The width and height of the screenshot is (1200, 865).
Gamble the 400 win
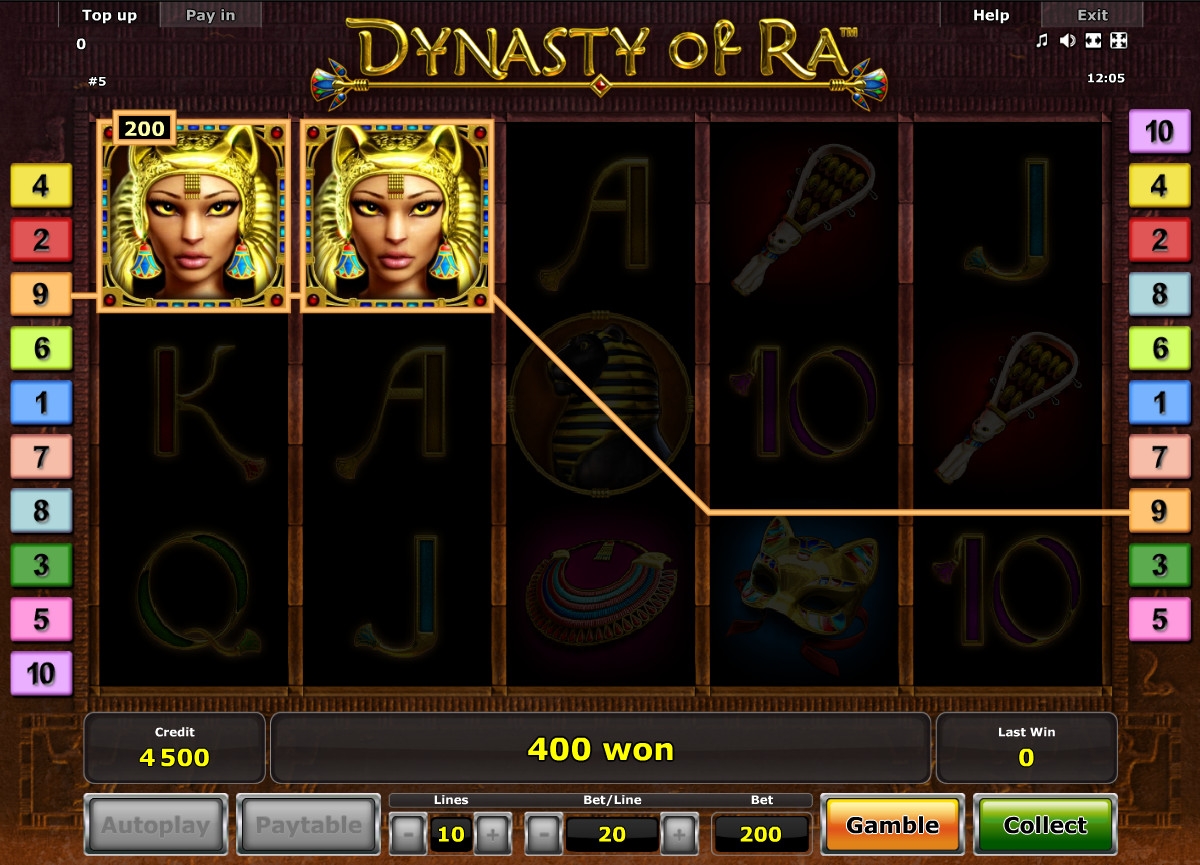[892, 826]
